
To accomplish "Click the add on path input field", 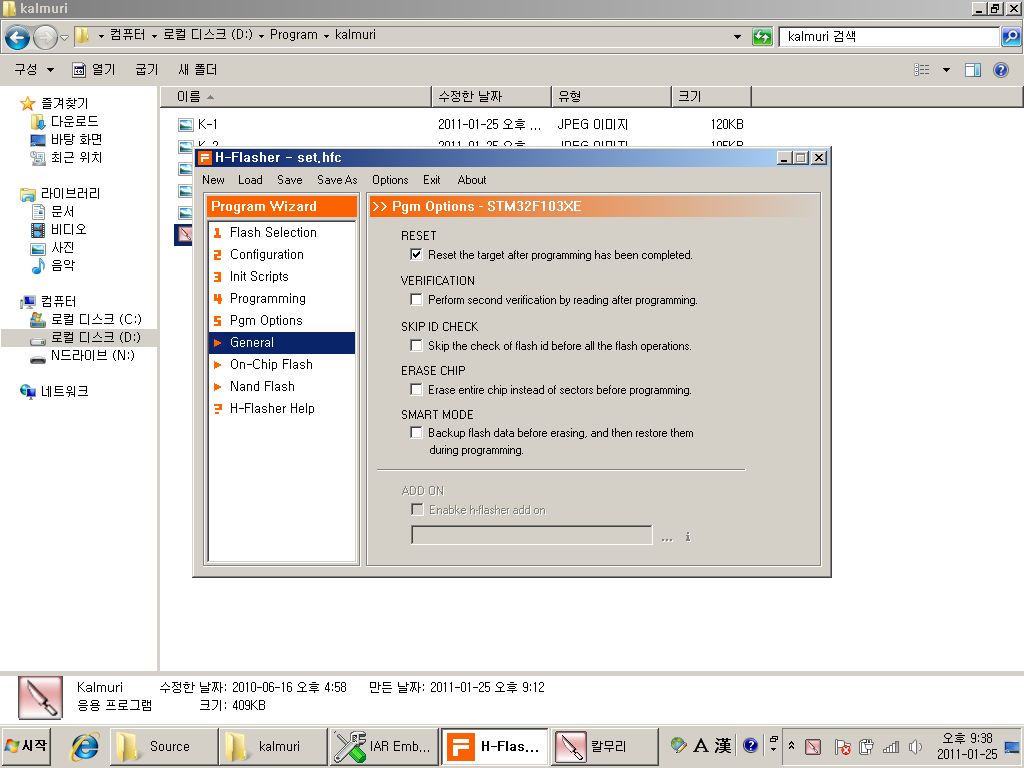I will 532,536.
